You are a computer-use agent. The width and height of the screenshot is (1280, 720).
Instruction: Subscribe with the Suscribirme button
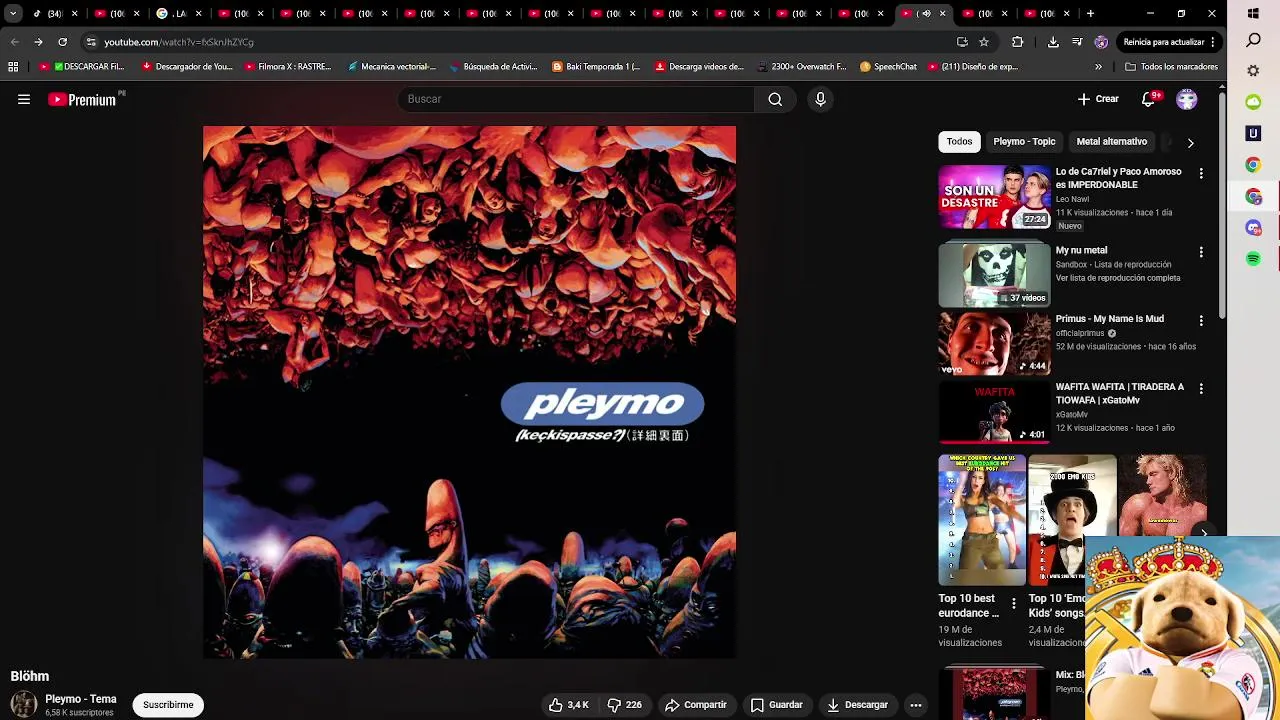coord(168,705)
